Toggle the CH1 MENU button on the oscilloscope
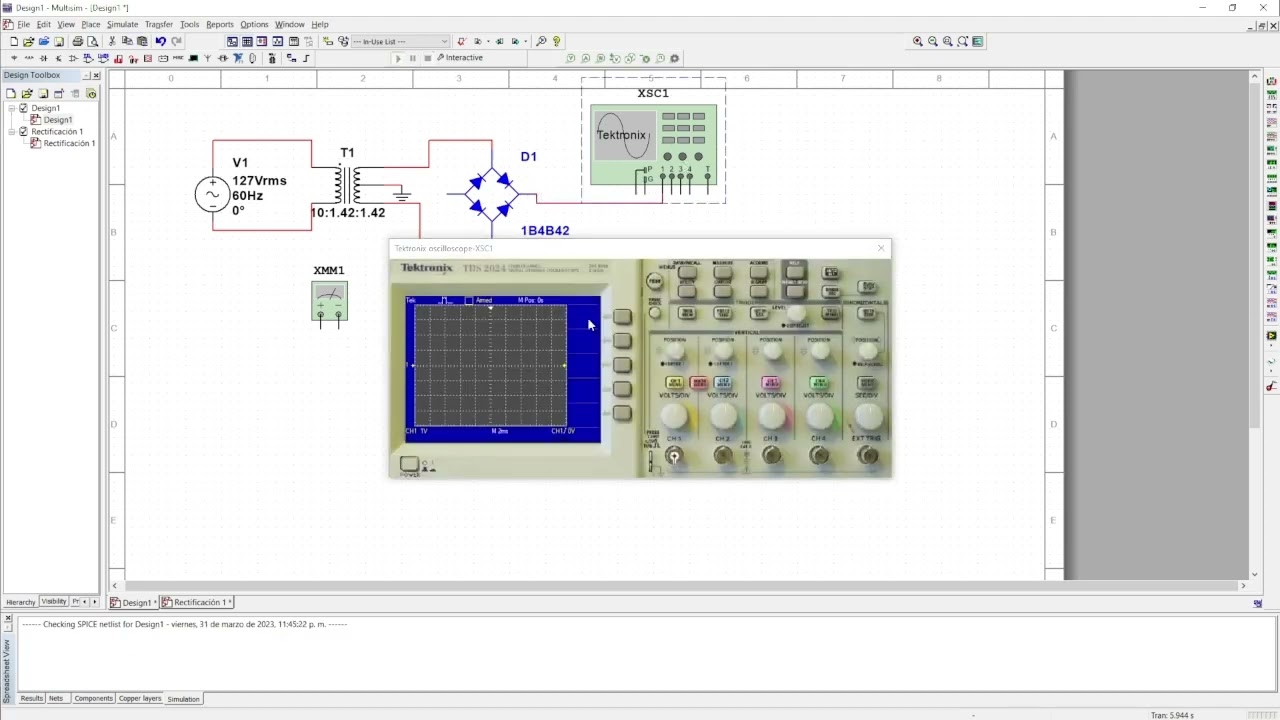This screenshot has height=720, width=1280. (x=674, y=382)
